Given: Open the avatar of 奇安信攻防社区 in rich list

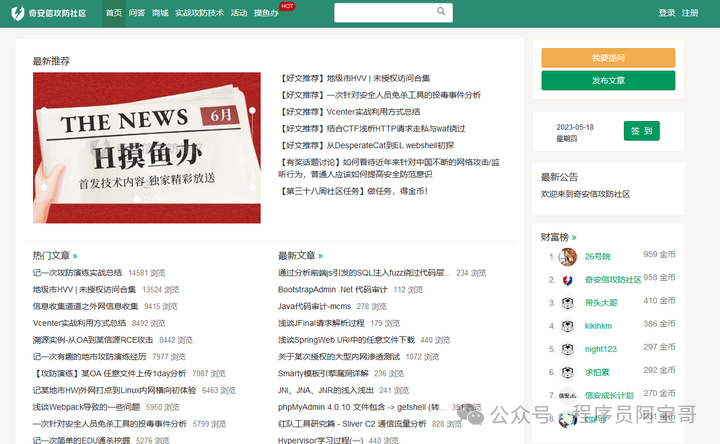Looking at the screenshot, I should pos(568,280).
